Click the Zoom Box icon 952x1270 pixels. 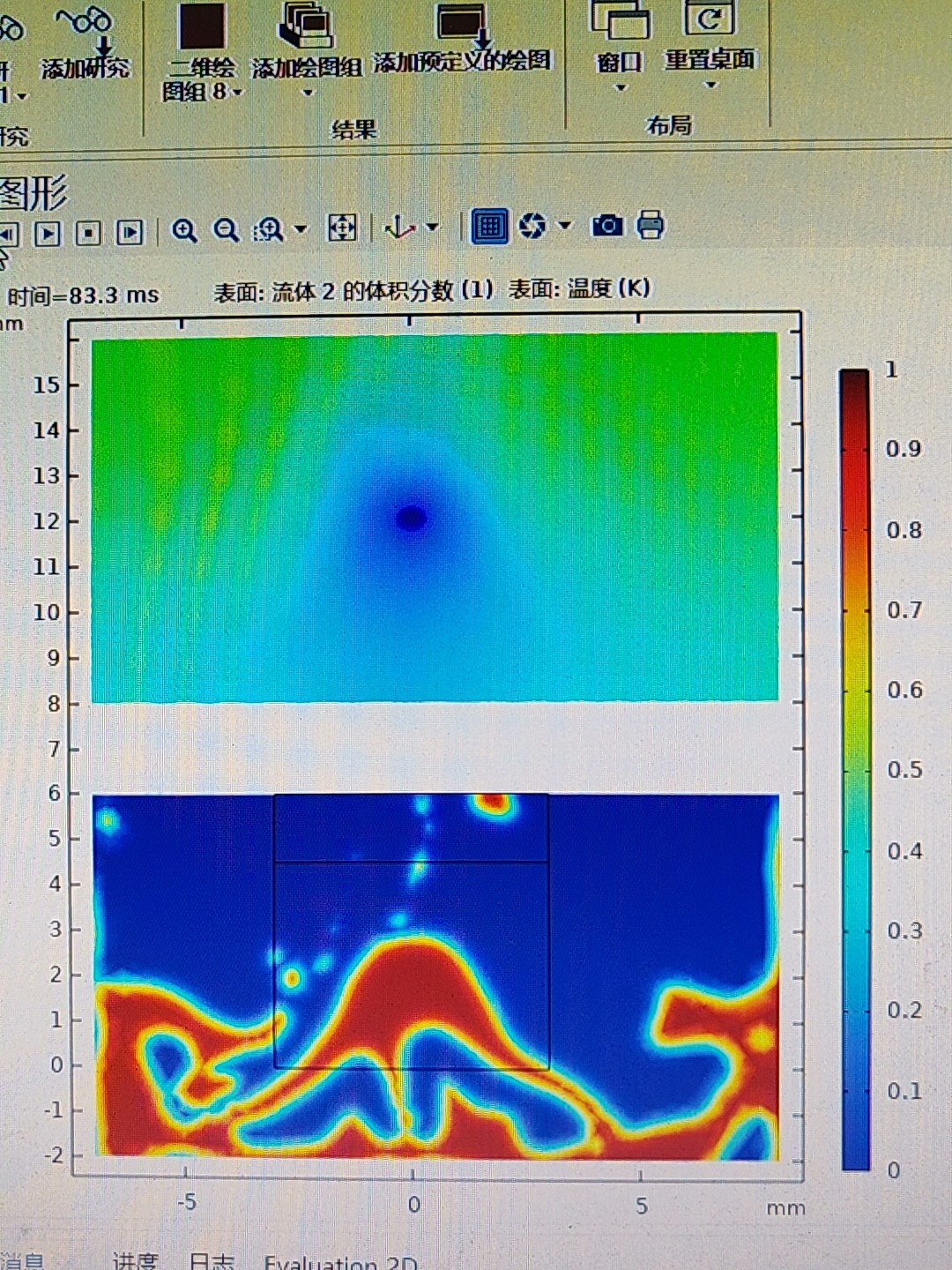point(268,229)
